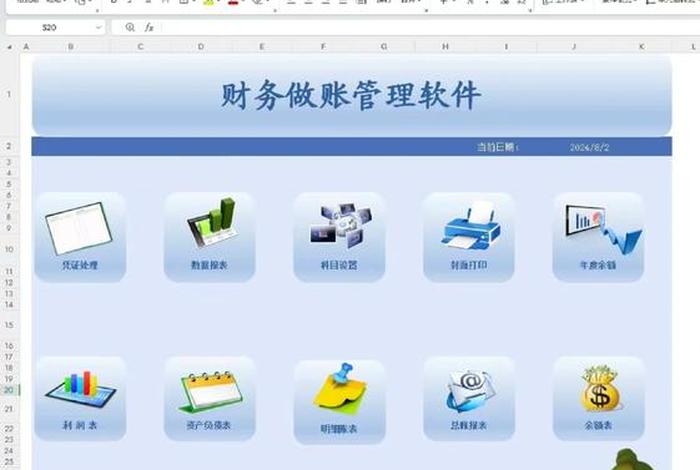Click inside the formula bar input

(x=429, y=28)
